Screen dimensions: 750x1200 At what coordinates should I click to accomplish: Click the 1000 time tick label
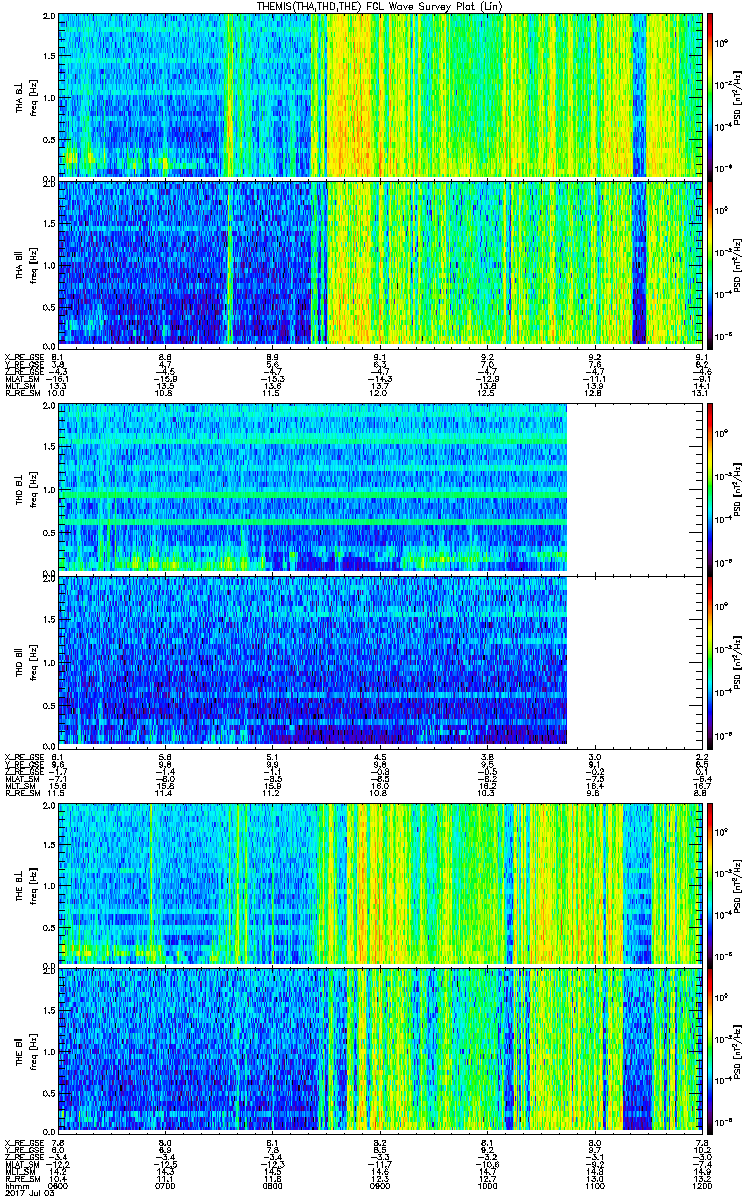click(486, 1184)
